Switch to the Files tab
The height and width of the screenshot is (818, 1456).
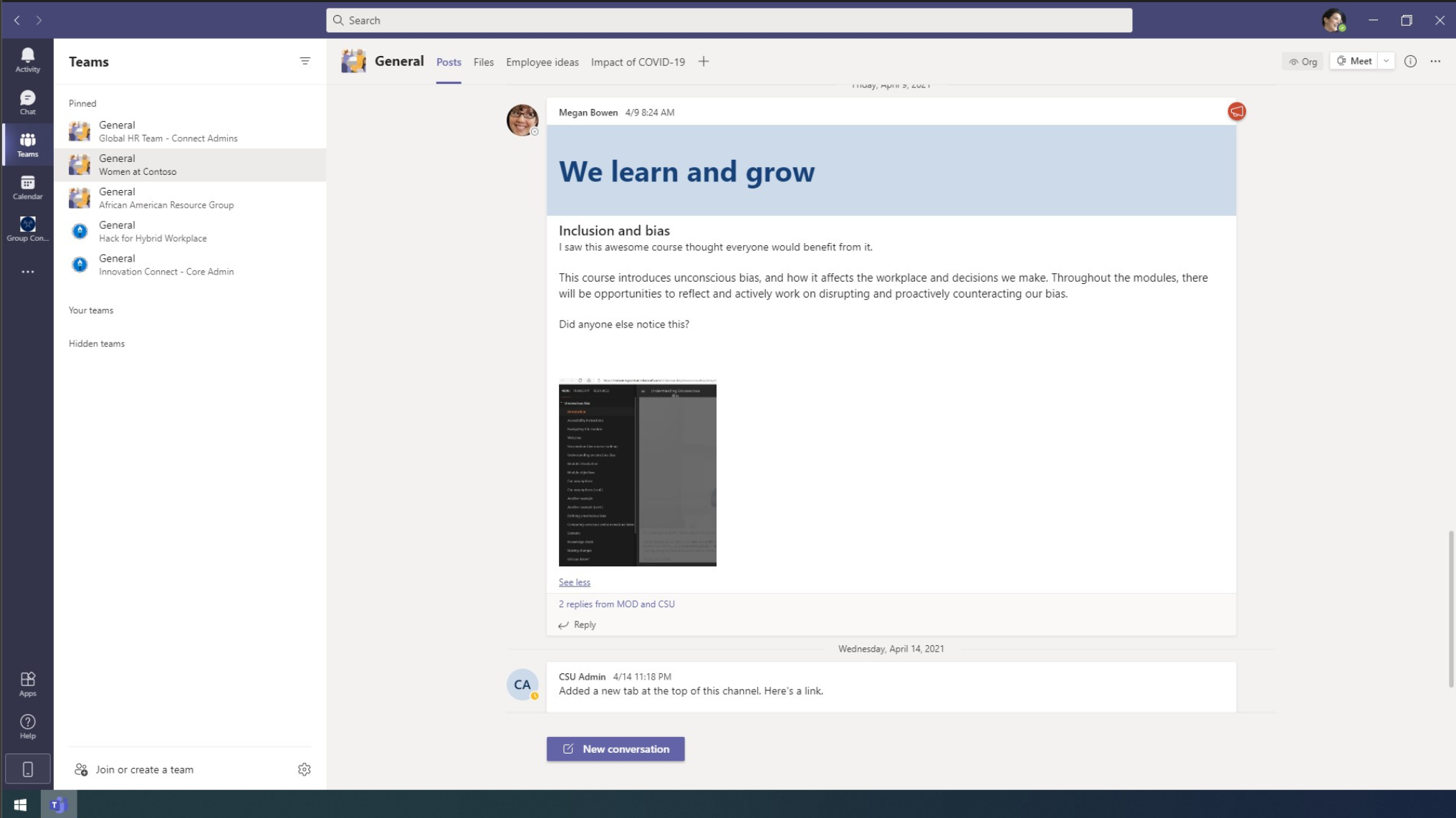[x=482, y=61]
